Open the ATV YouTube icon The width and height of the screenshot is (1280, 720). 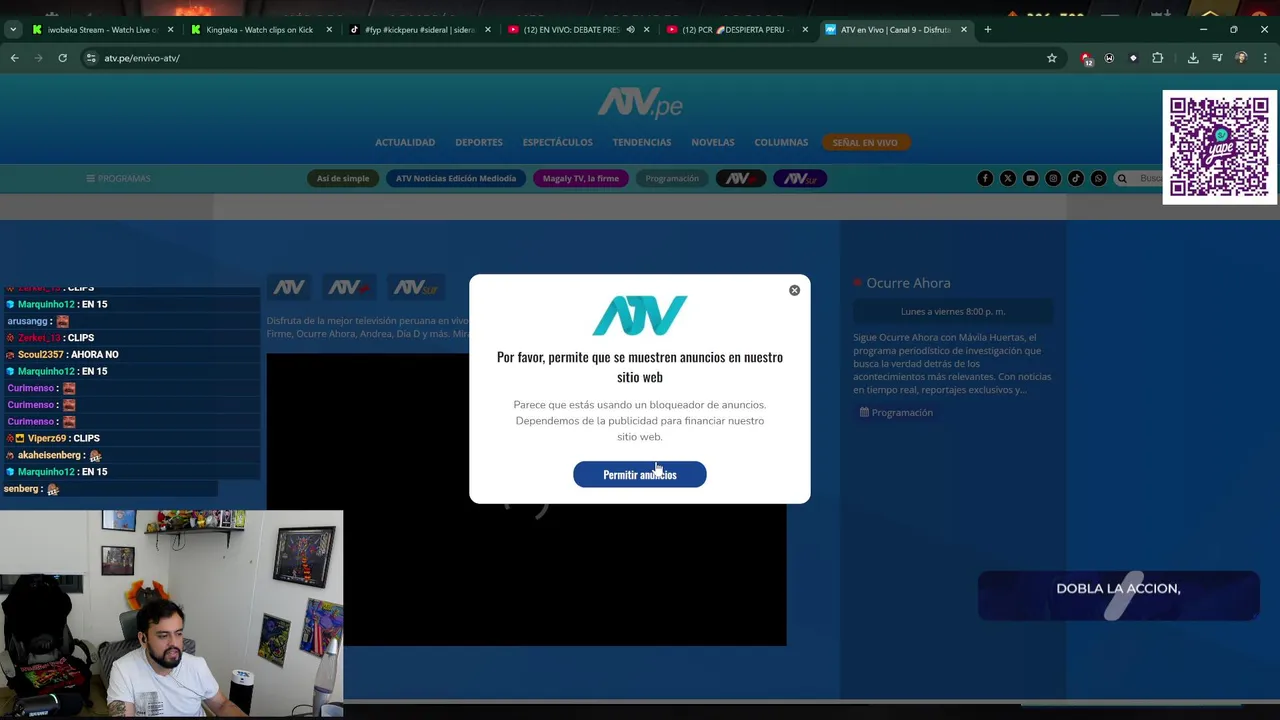coord(1030,178)
